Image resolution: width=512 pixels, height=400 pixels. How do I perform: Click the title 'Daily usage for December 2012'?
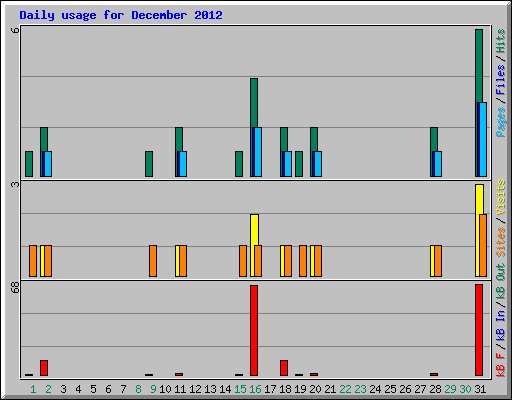tap(121, 15)
